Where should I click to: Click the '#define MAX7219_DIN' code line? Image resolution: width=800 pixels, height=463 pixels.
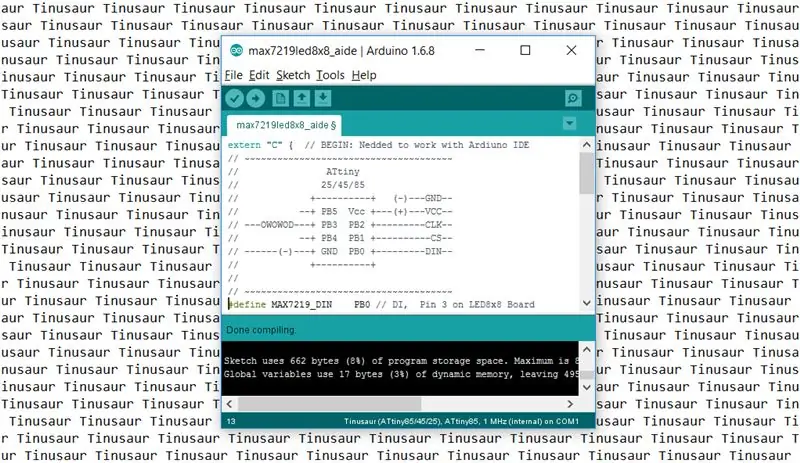(381, 304)
